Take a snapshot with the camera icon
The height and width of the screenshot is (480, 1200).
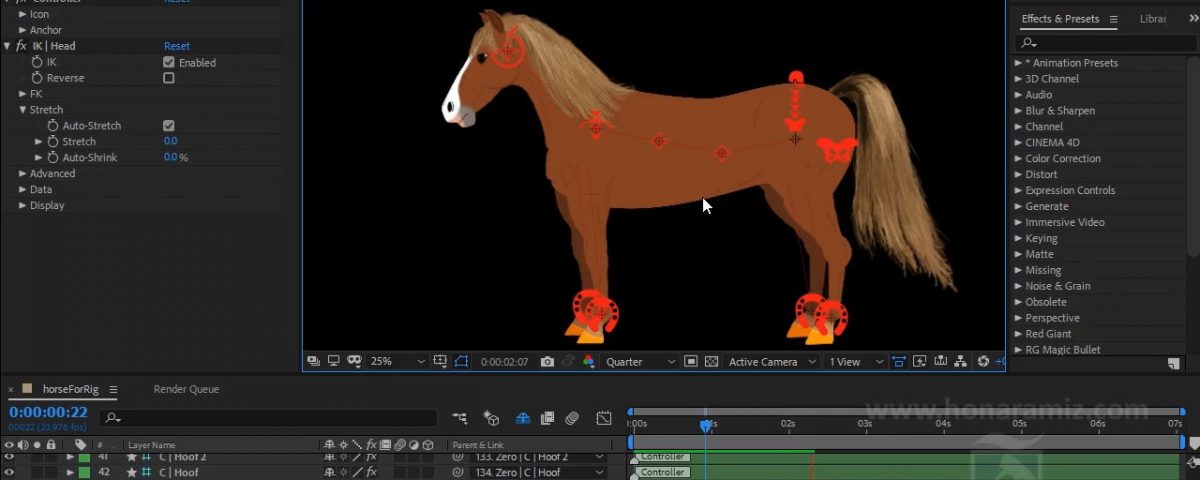point(547,362)
